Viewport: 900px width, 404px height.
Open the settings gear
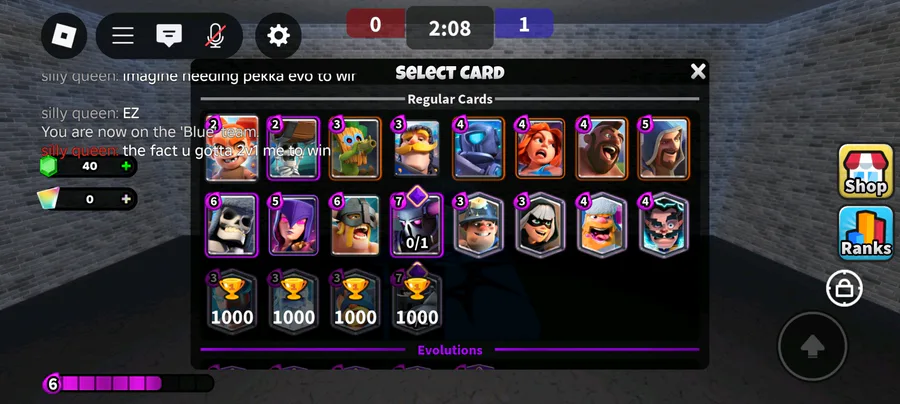point(278,36)
